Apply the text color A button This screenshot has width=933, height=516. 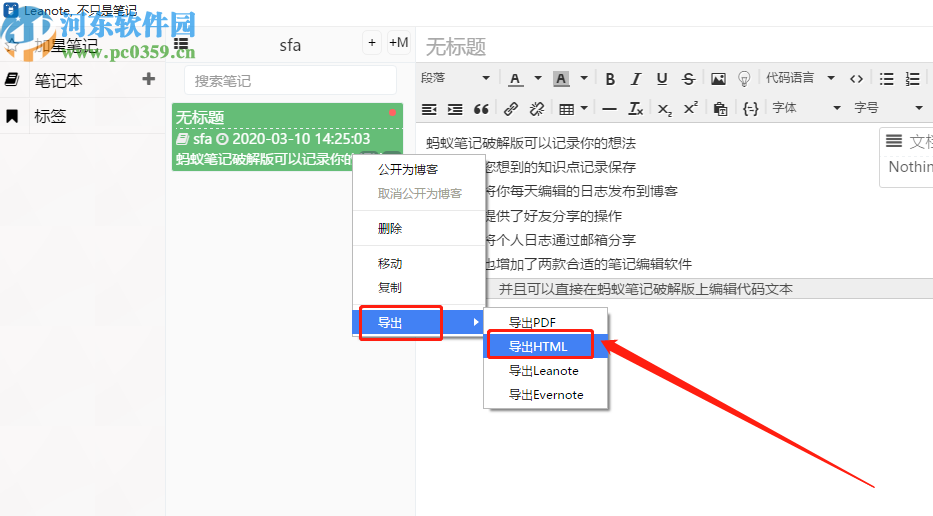[516, 79]
